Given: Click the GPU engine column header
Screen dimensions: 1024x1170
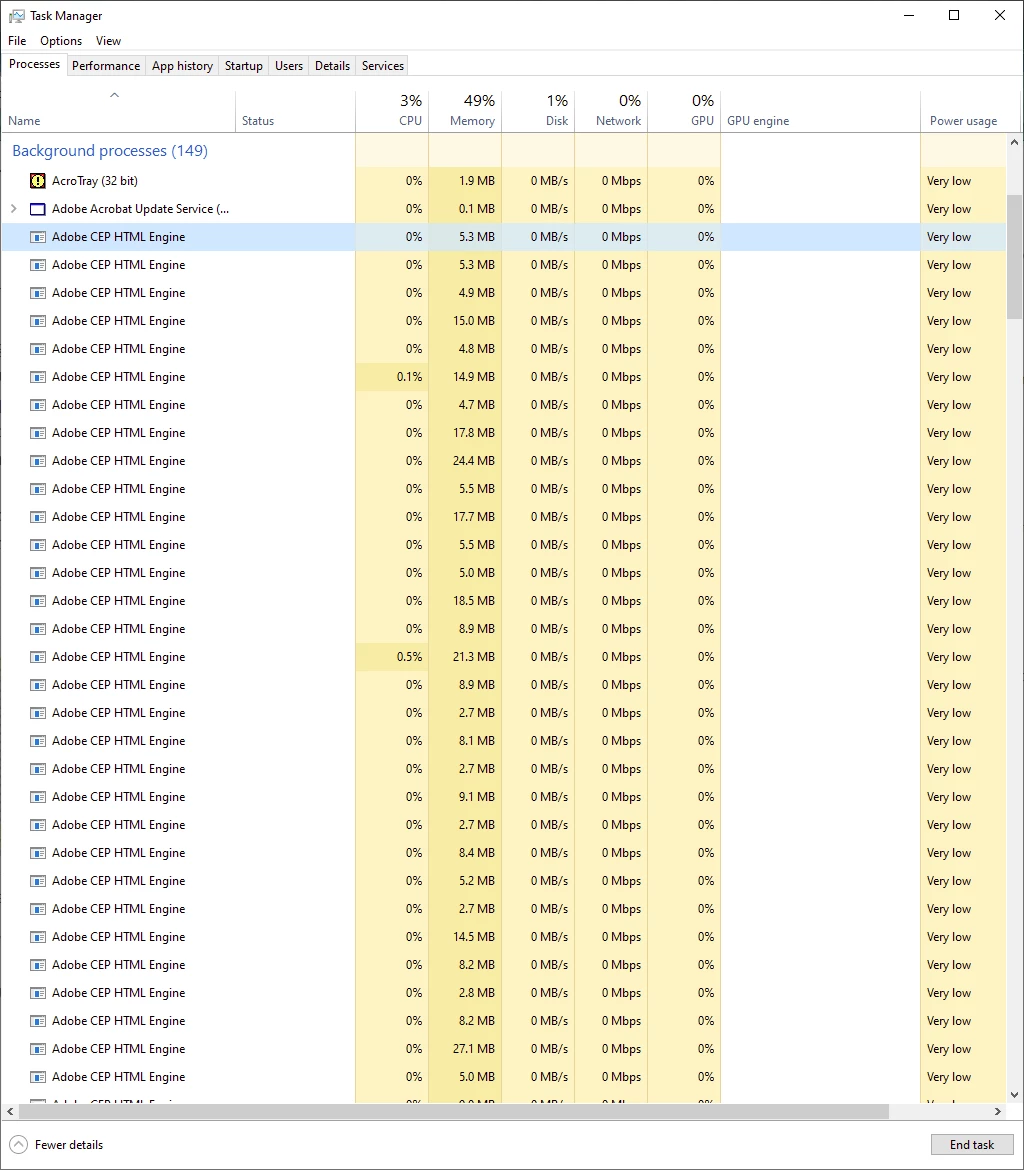Looking at the screenshot, I should [820, 111].
